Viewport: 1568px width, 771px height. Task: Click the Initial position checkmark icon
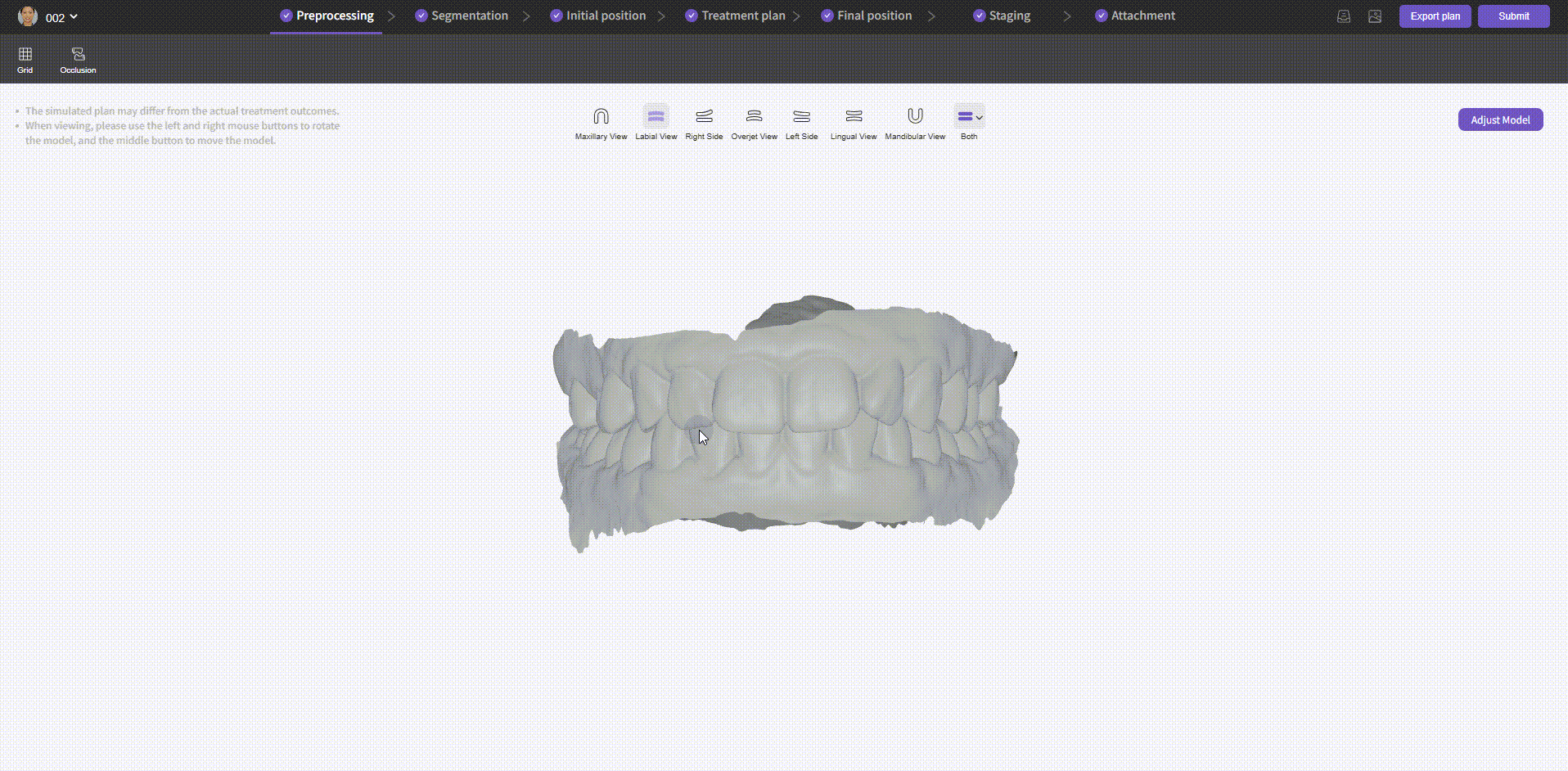coord(556,16)
